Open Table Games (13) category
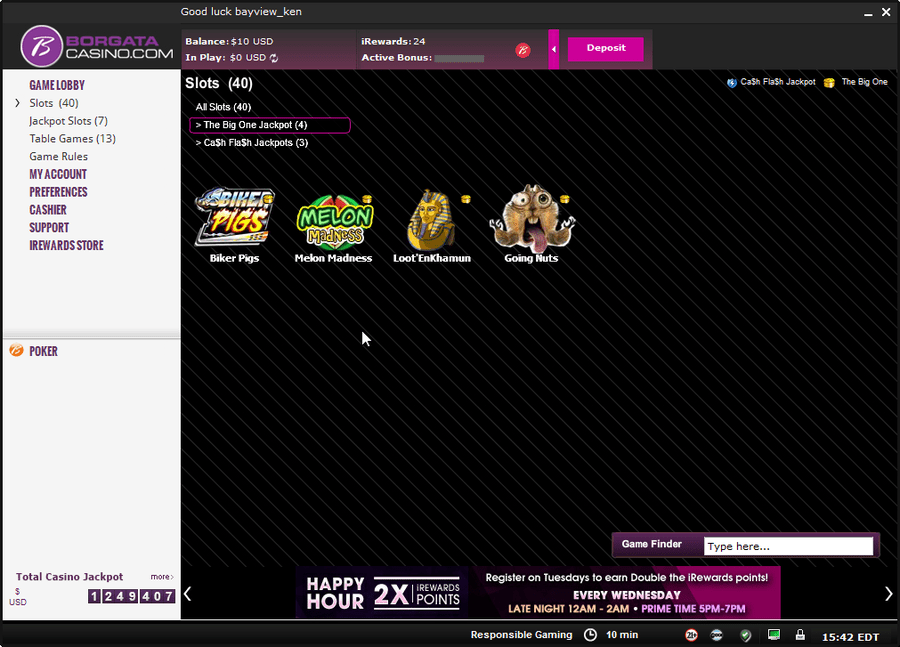This screenshot has width=900, height=647. [x=72, y=139]
